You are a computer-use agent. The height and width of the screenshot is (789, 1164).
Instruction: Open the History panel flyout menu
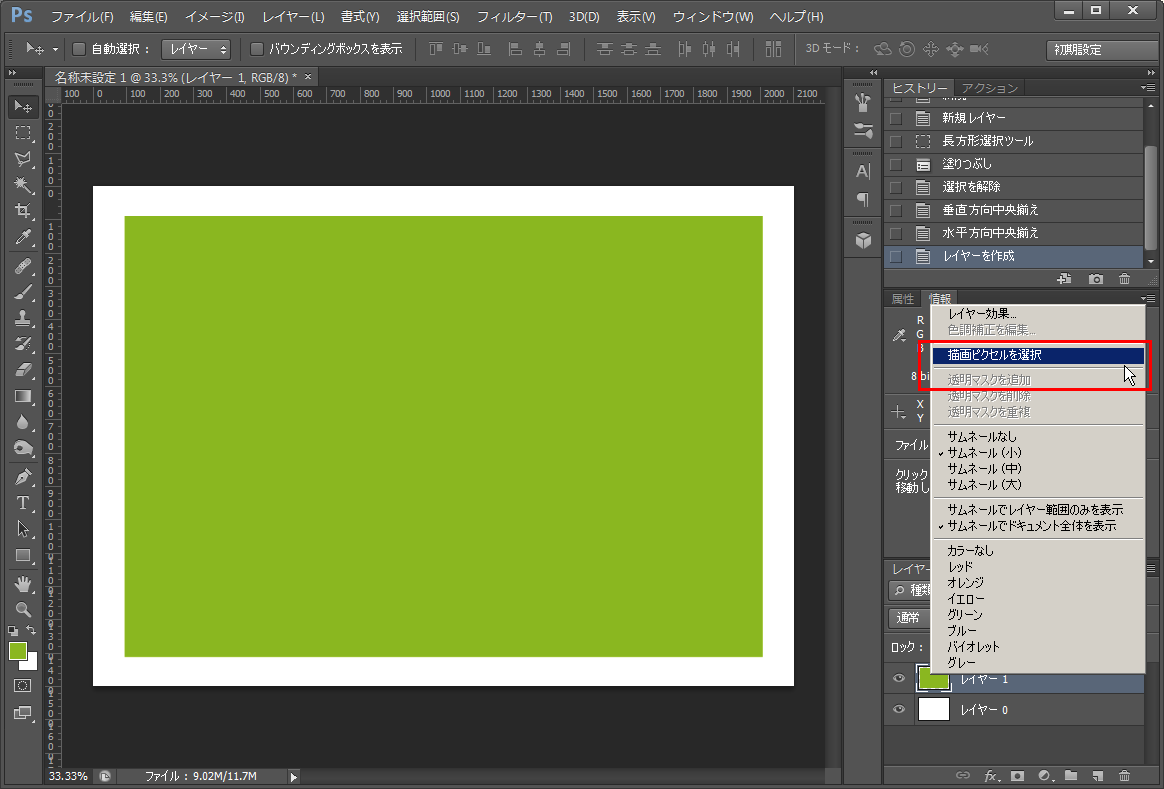(1148, 88)
